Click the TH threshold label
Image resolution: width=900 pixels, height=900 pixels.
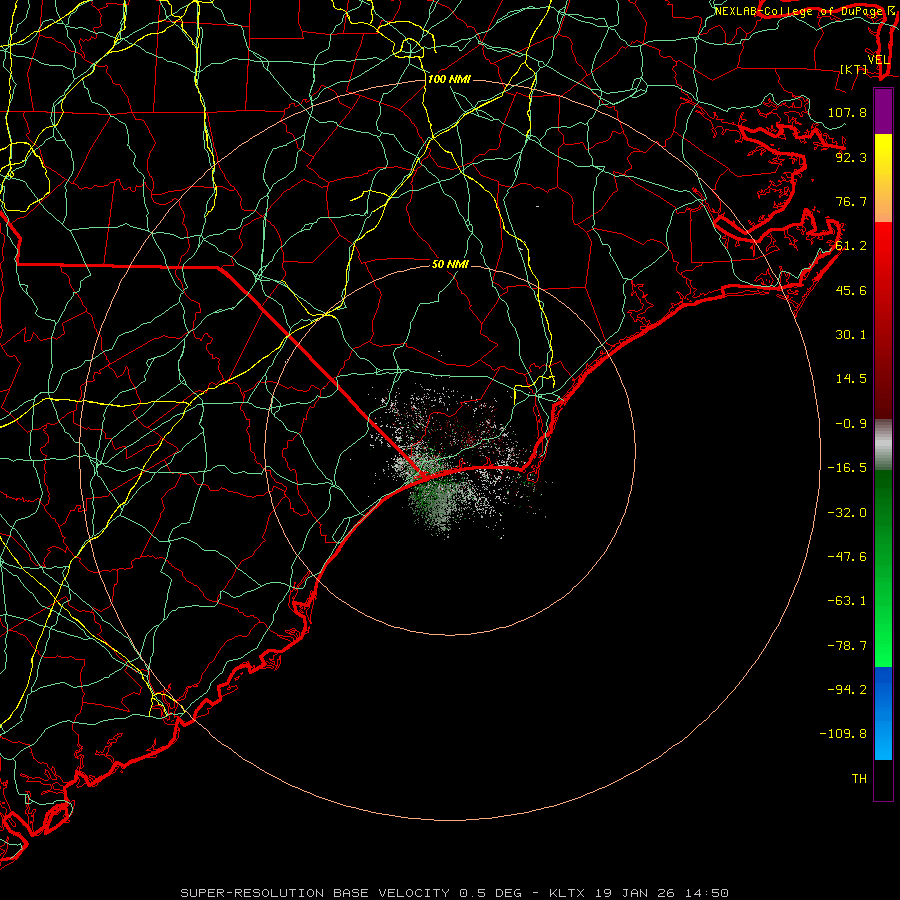tap(859, 779)
